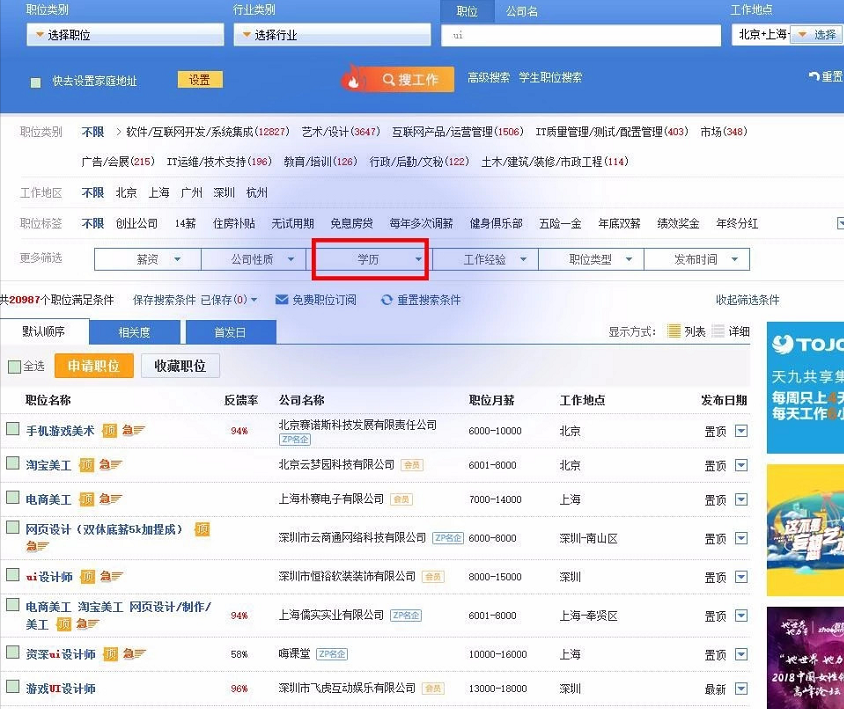Image resolution: width=844 pixels, height=709 pixels.
Task: Switch to the 相关度 sorting tab
Action: [133, 332]
